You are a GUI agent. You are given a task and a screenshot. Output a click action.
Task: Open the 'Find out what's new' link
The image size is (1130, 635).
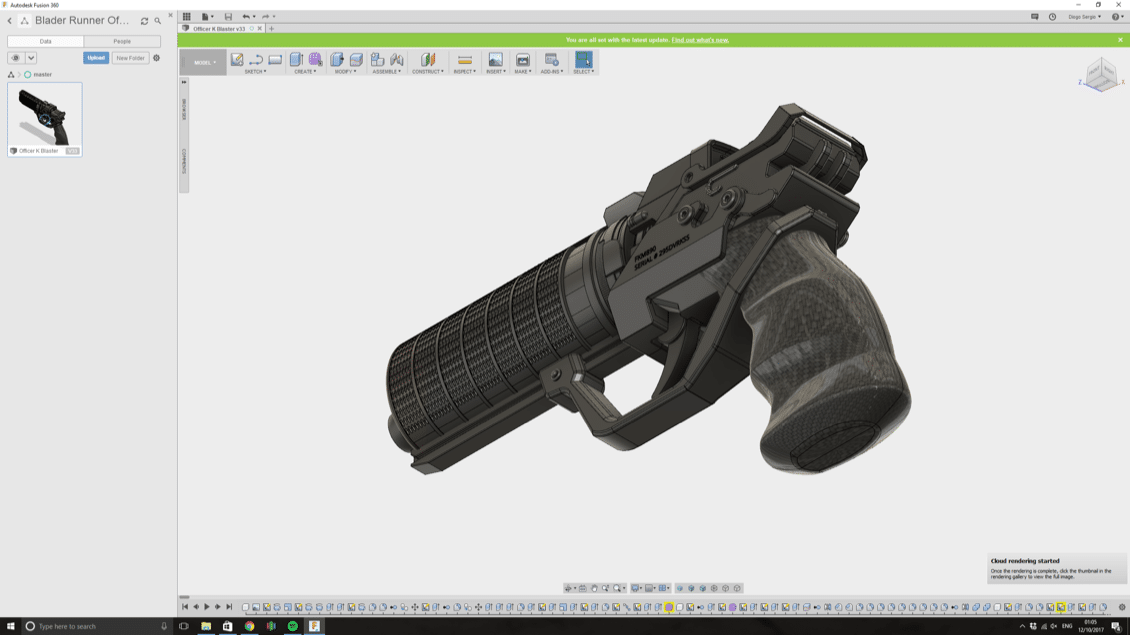pyautogui.click(x=700, y=40)
